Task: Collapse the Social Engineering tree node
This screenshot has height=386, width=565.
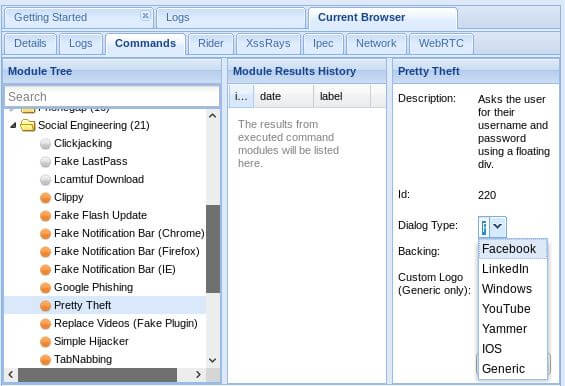Action: 13,125
